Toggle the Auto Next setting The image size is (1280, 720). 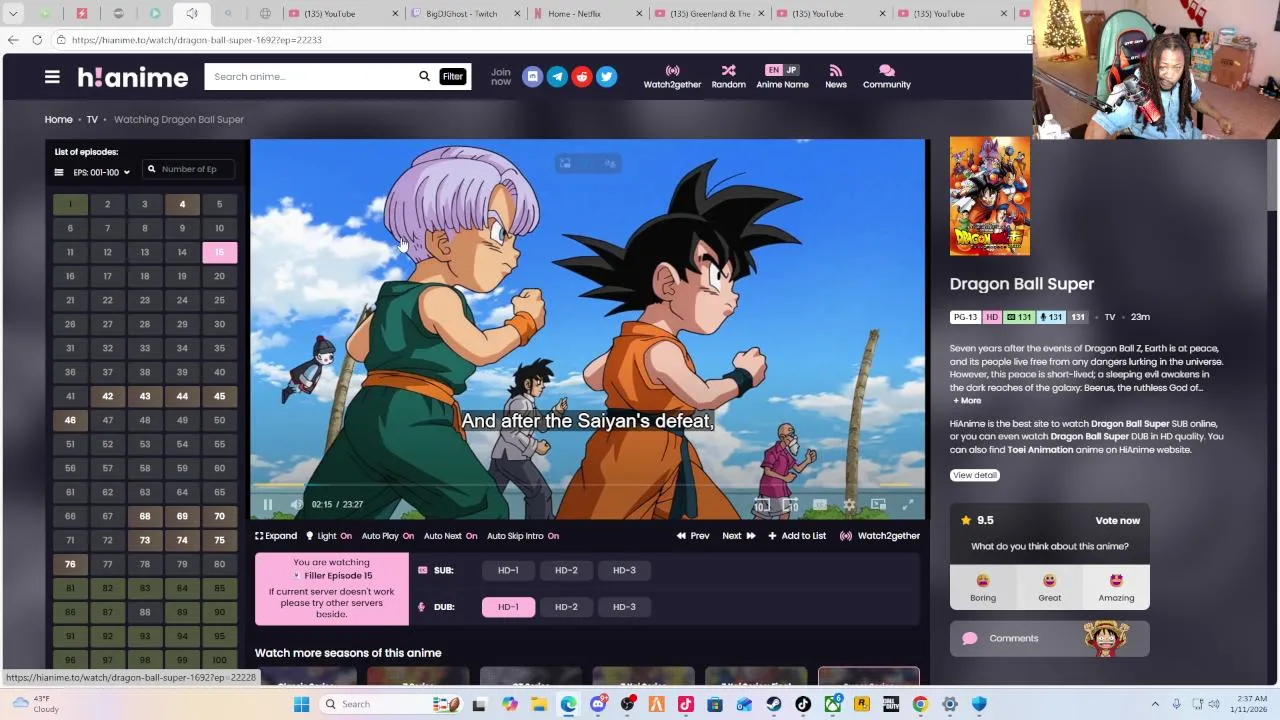pyautogui.click(x=450, y=536)
